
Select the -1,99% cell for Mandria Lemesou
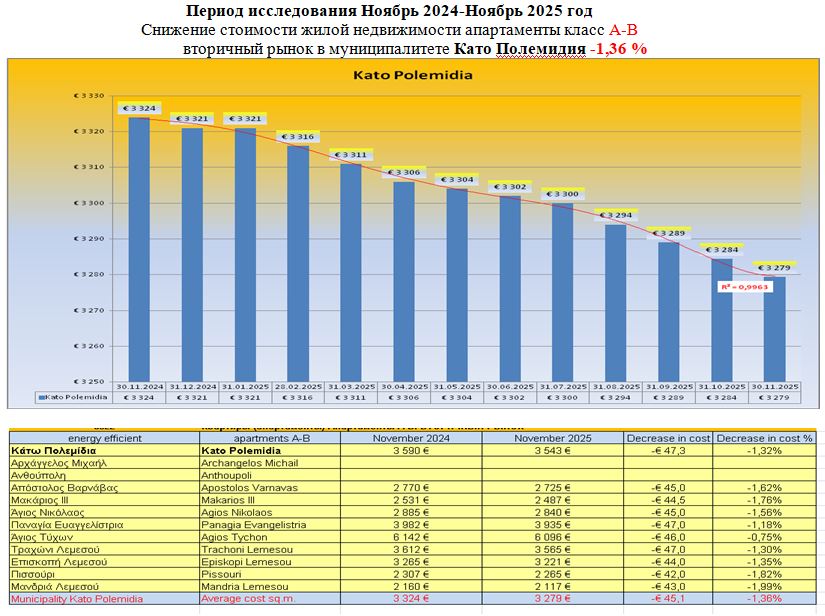click(764, 586)
